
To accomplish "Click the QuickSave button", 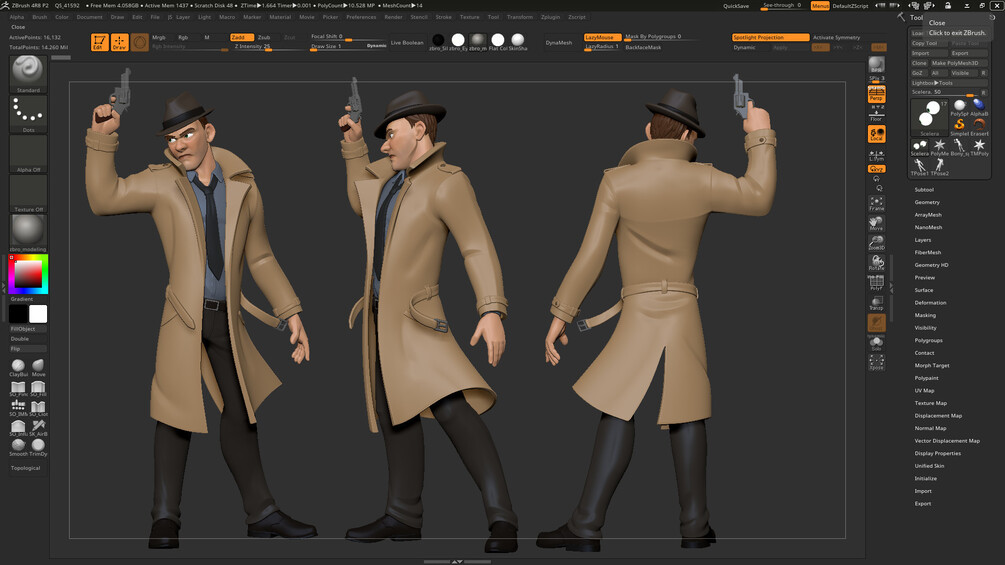I will pos(736,6).
